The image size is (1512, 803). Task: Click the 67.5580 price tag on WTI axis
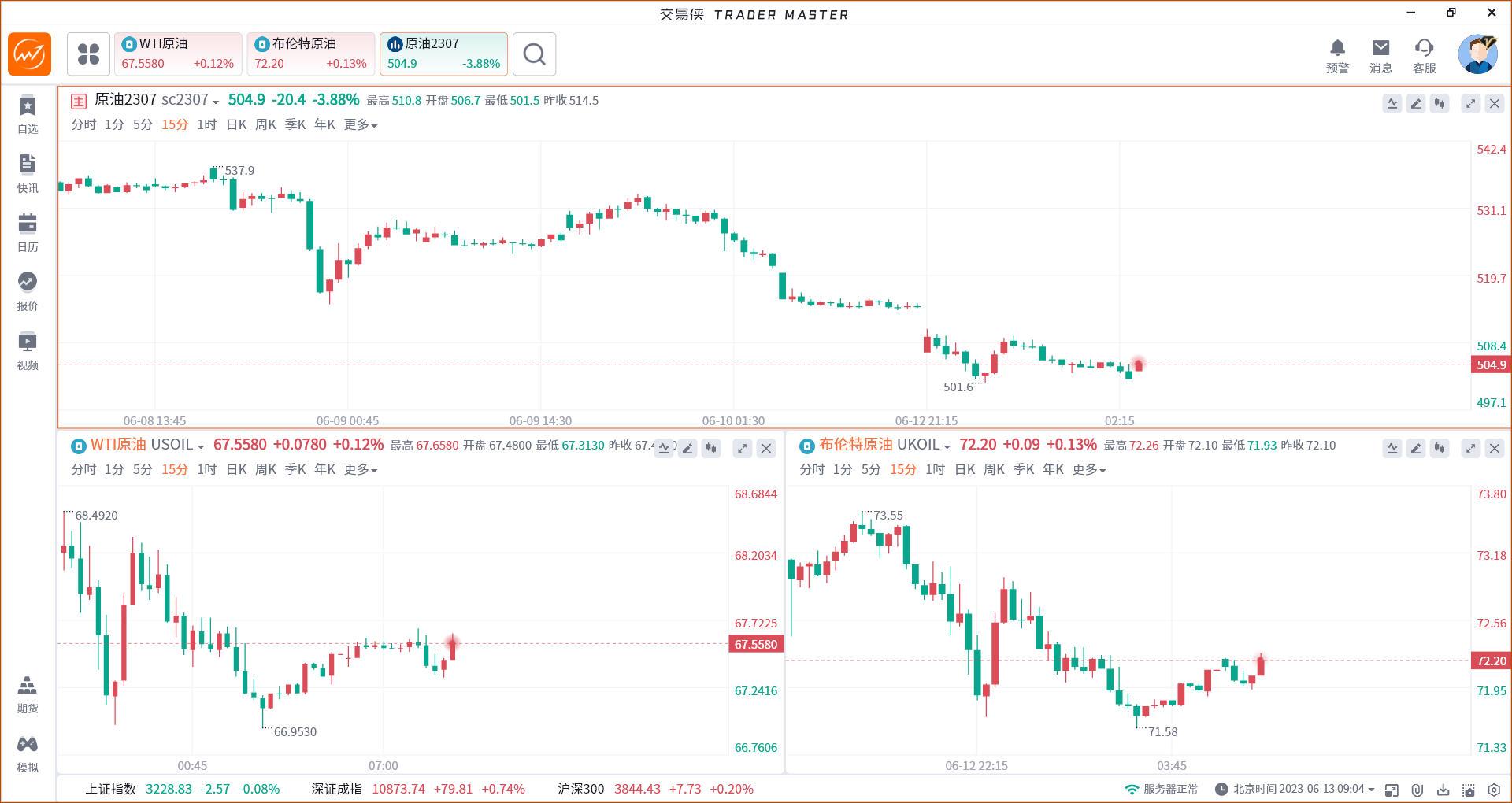(756, 644)
